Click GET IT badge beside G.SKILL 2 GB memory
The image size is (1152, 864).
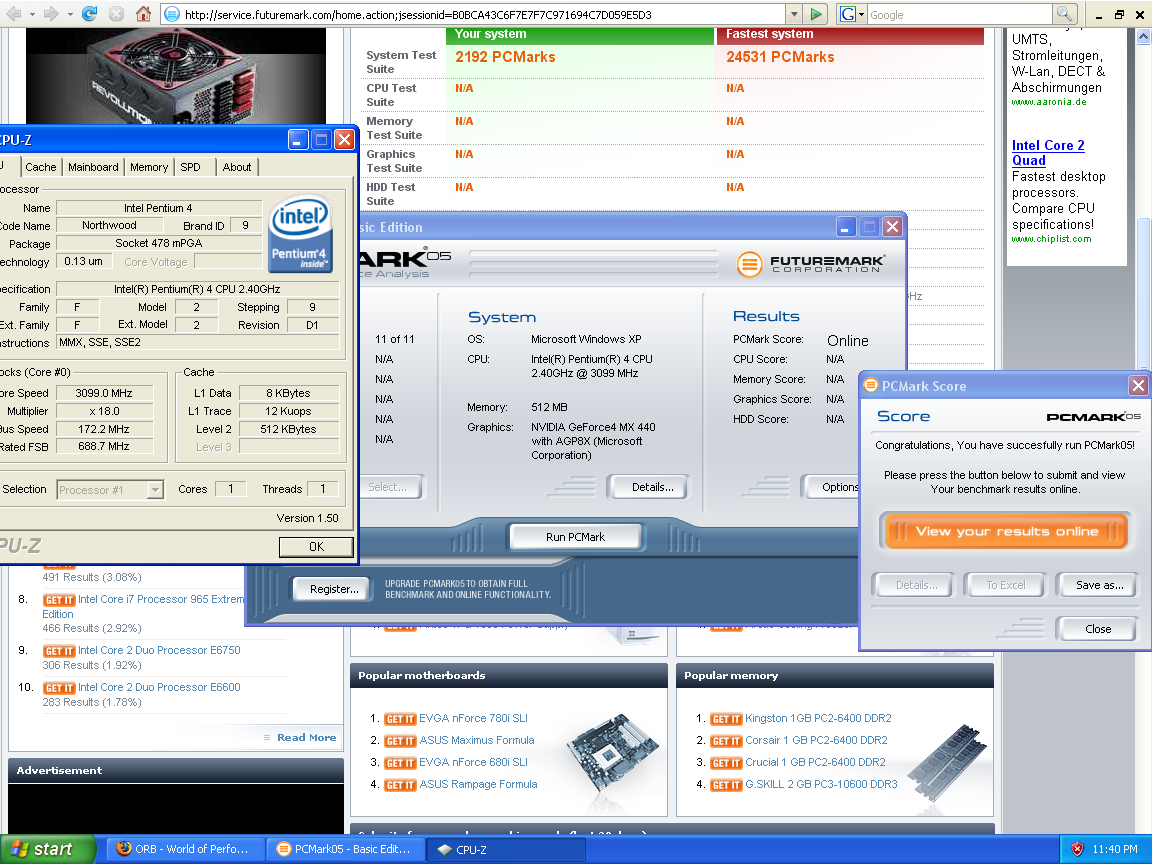pos(727,785)
